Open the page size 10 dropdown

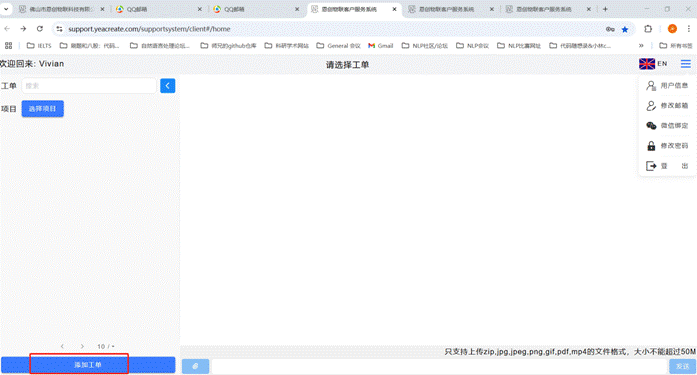(x=106, y=346)
